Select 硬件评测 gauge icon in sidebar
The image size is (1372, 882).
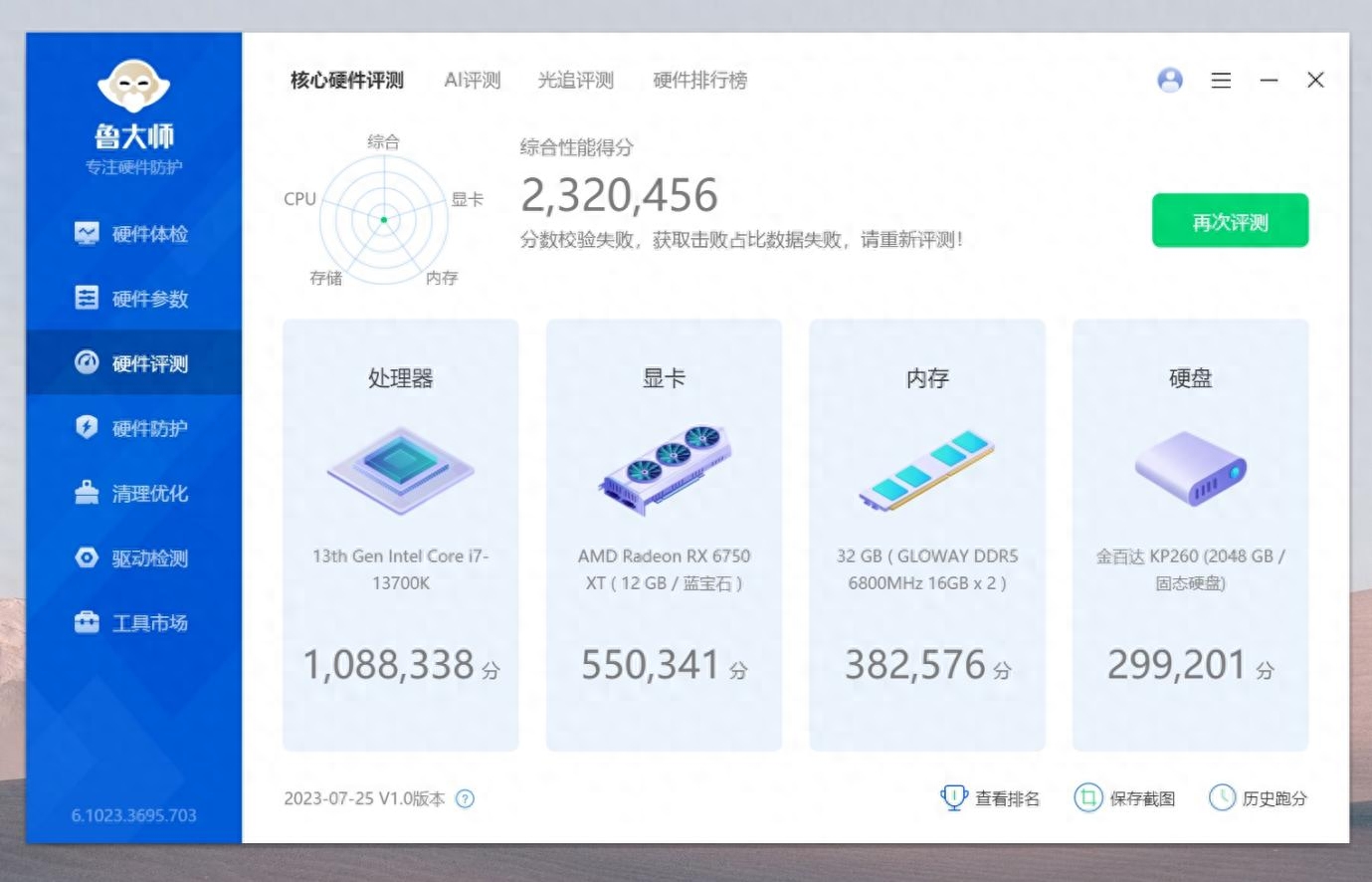click(87, 362)
